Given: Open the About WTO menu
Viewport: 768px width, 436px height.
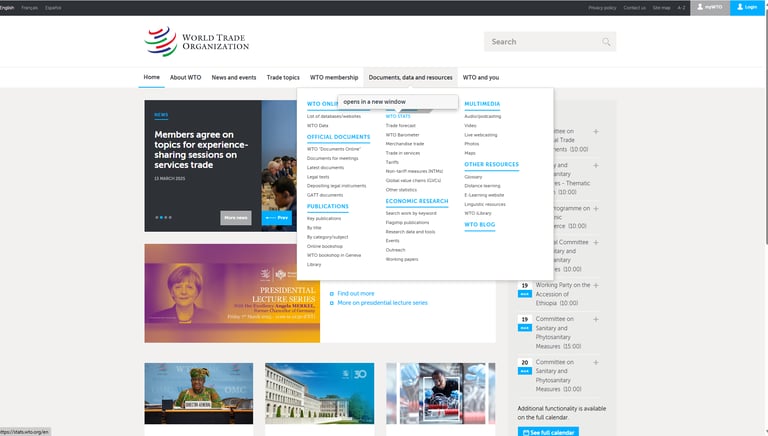Looking at the screenshot, I should [185, 77].
